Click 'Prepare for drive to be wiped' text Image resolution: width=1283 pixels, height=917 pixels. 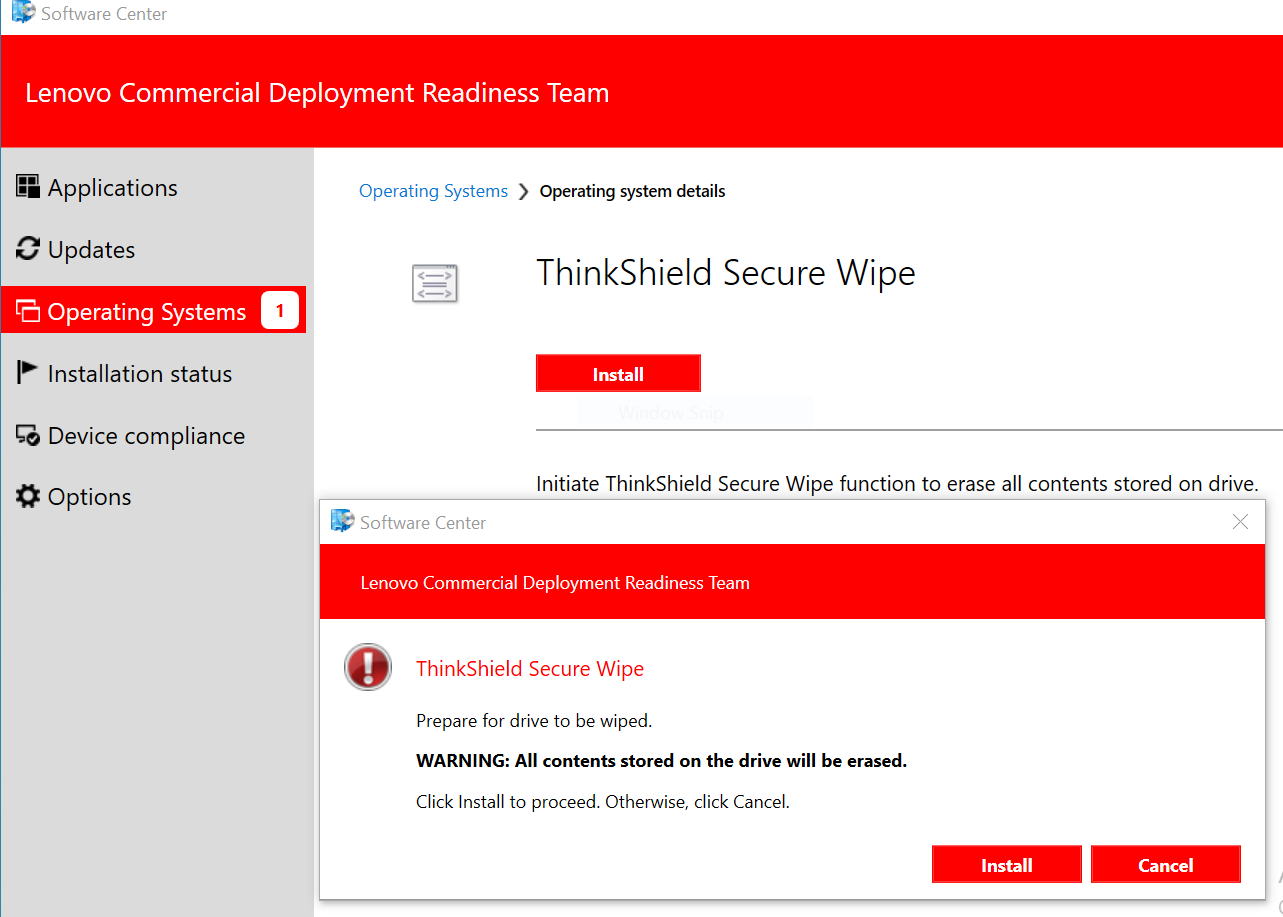[534, 721]
